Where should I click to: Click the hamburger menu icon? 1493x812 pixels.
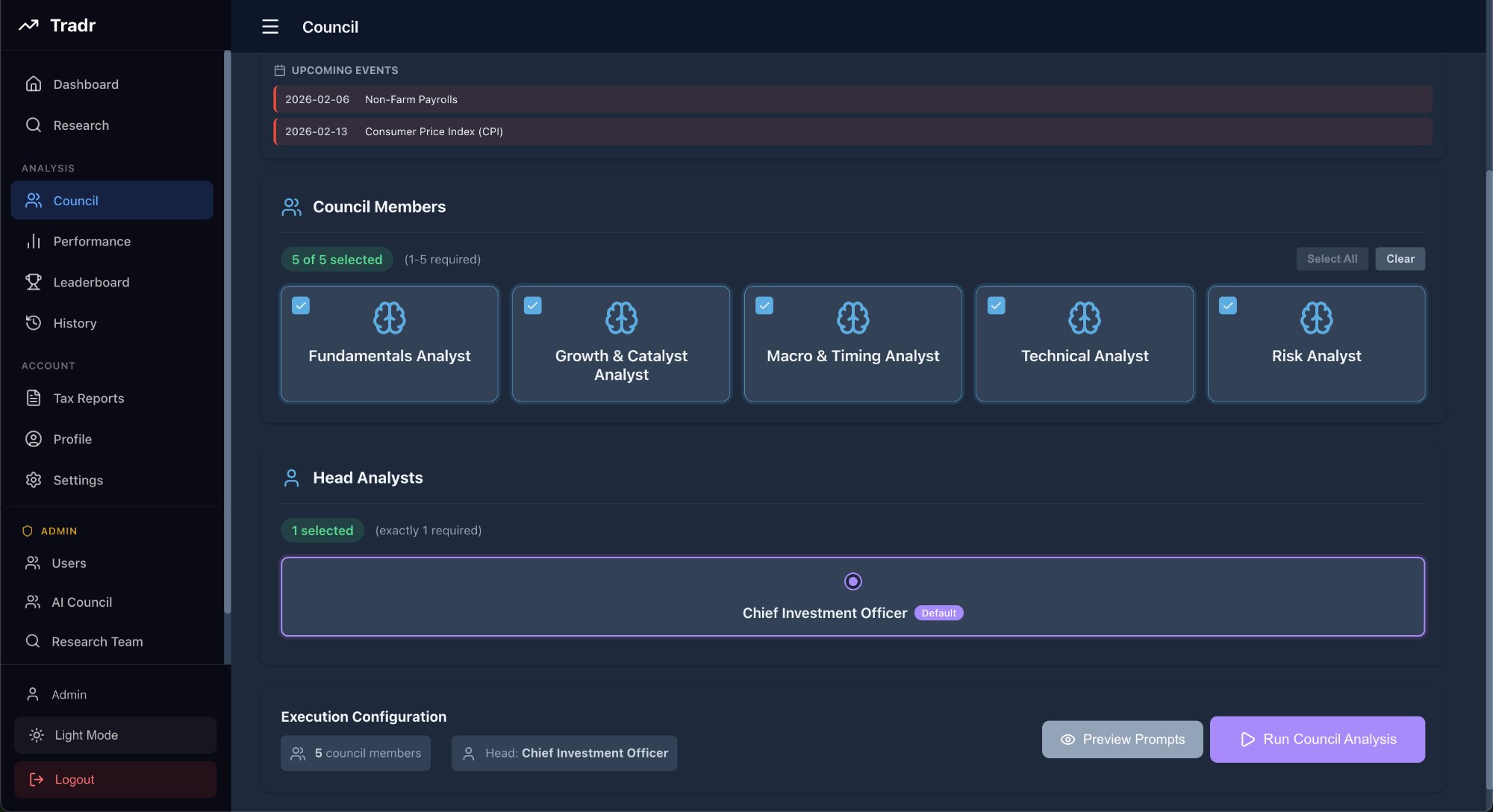coord(270,27)
